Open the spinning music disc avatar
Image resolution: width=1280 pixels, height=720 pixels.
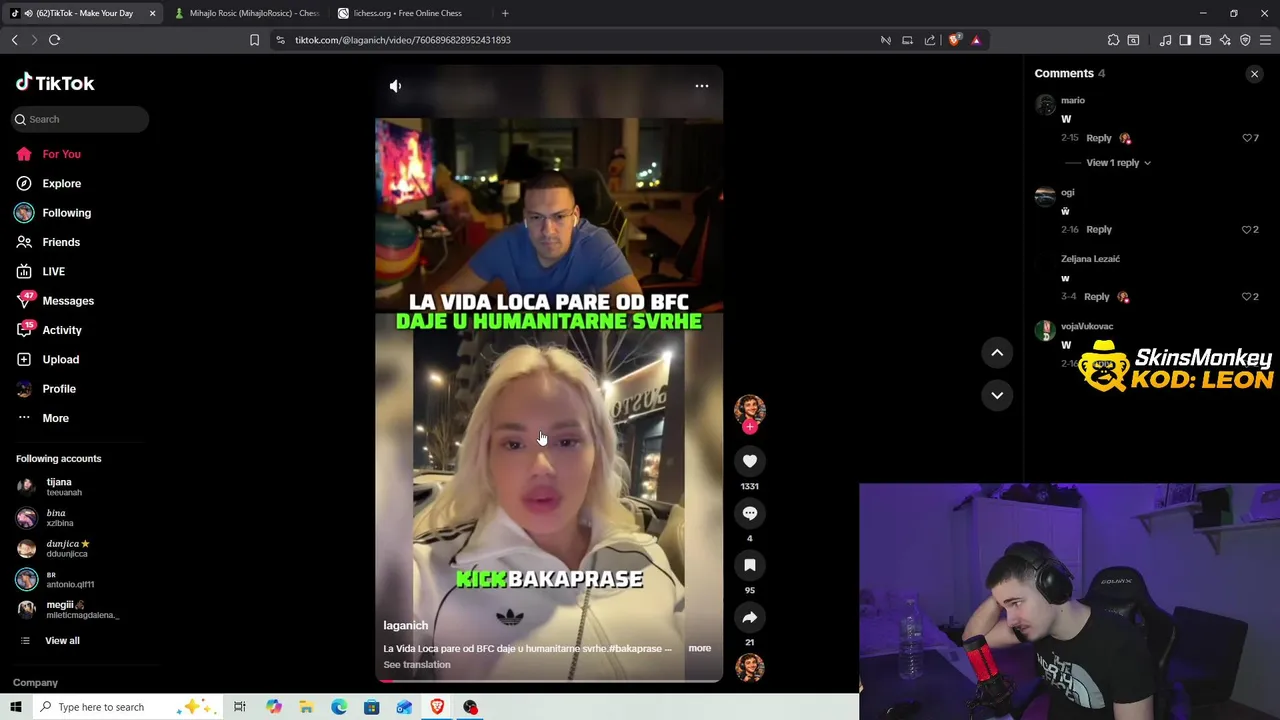(750, 667)
